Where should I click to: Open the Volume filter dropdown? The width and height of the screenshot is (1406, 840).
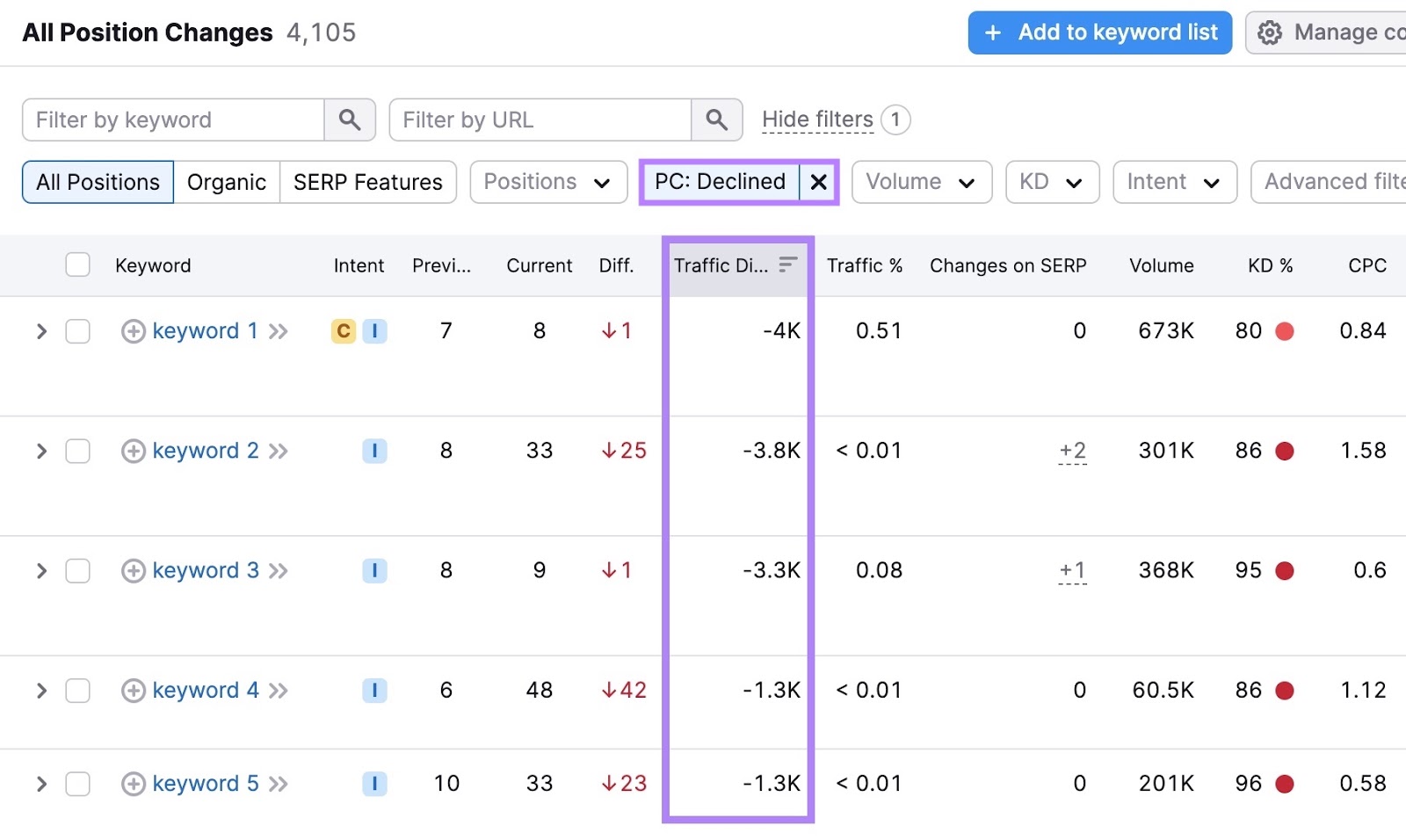920,182
